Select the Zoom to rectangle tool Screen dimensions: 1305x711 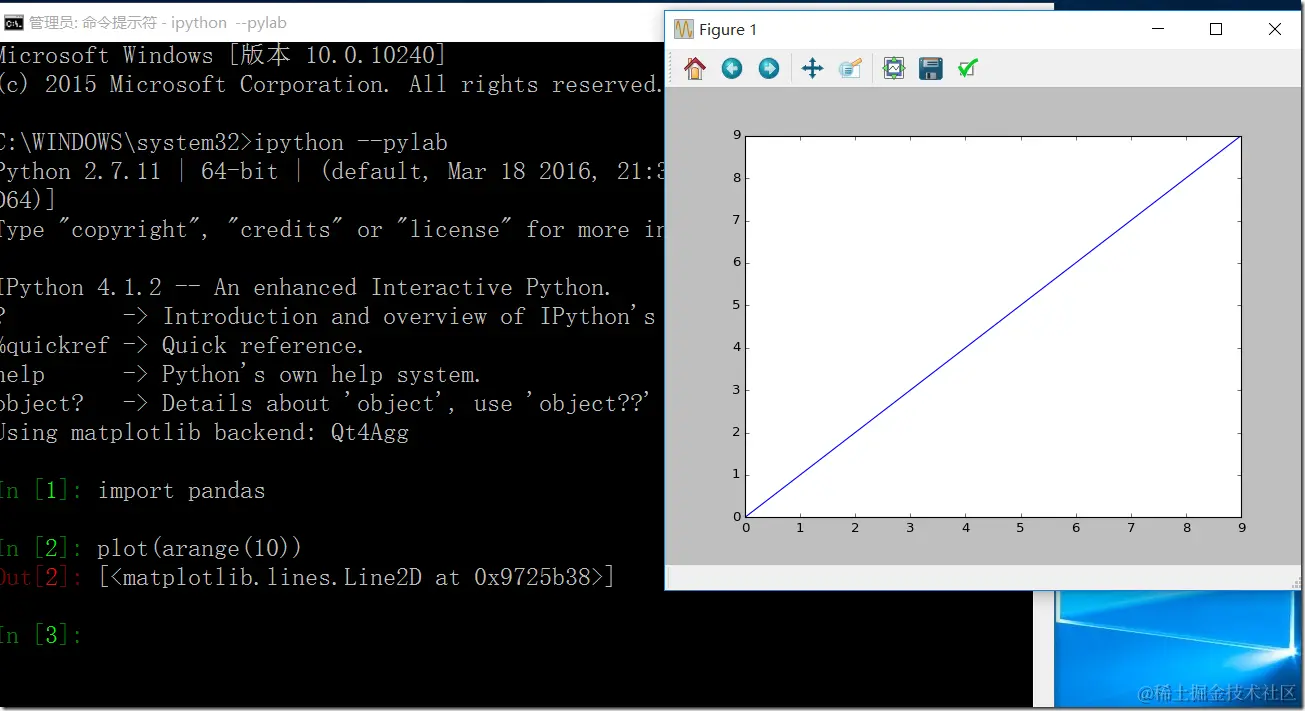coord(850,68)
